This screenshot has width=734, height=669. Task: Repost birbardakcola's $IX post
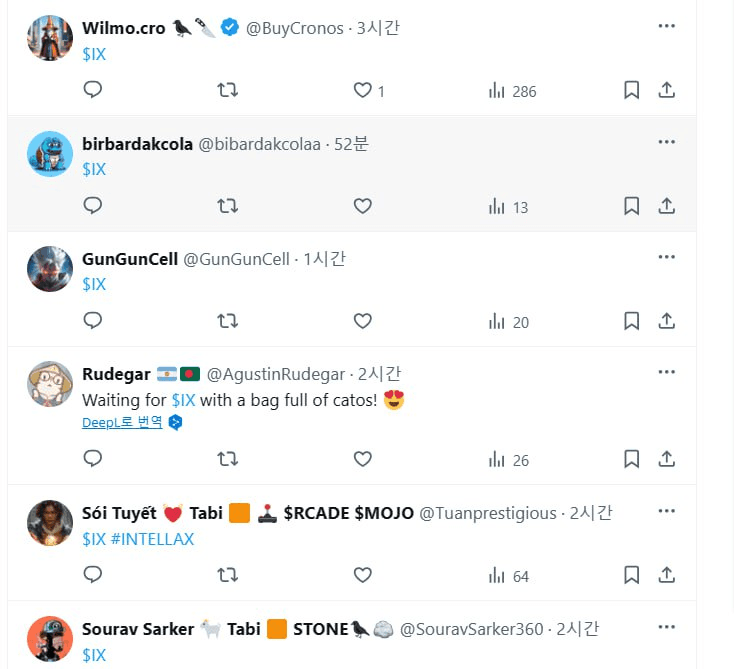coord(228,206)
